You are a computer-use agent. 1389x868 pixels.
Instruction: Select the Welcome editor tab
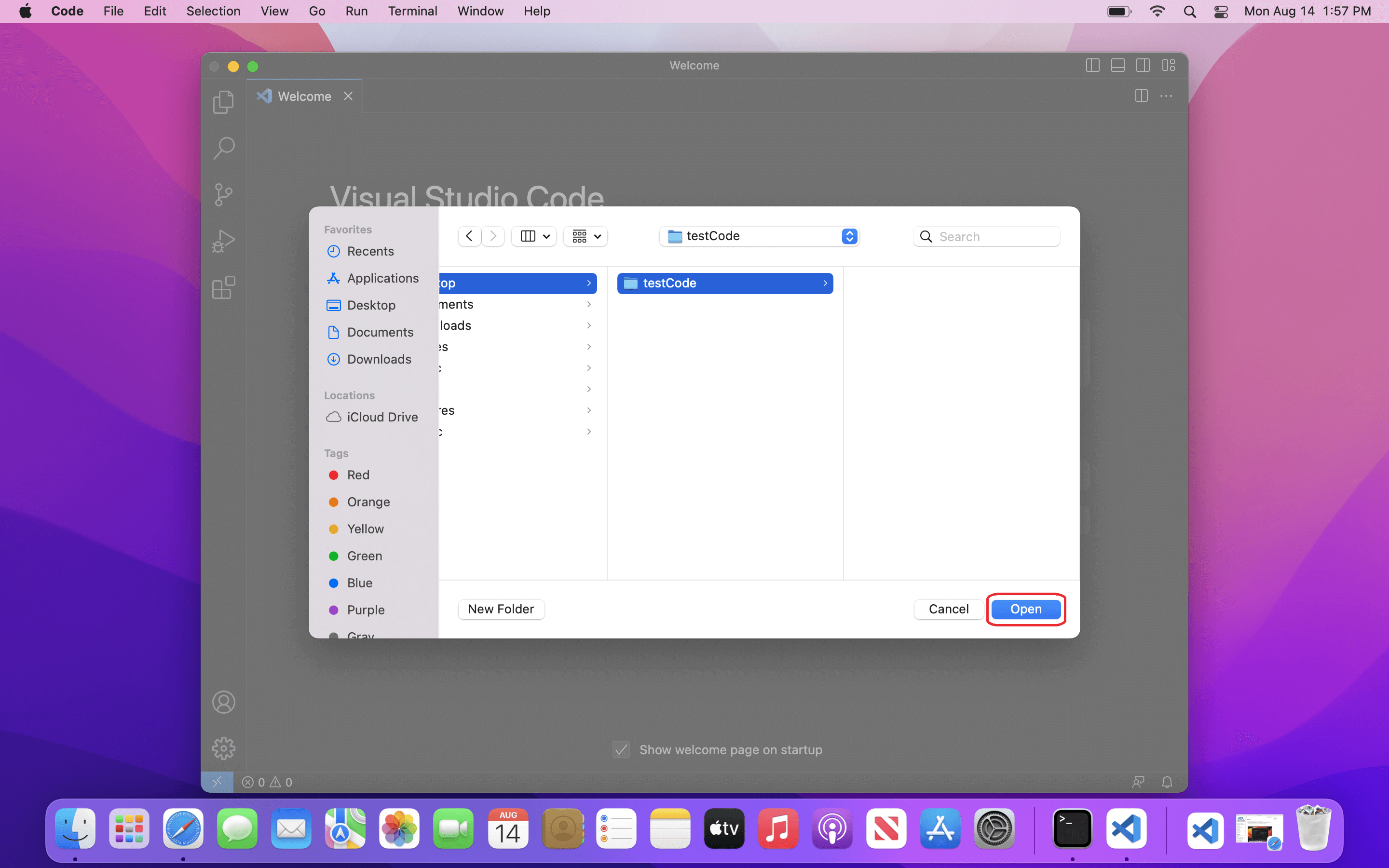tap(304, 96)
